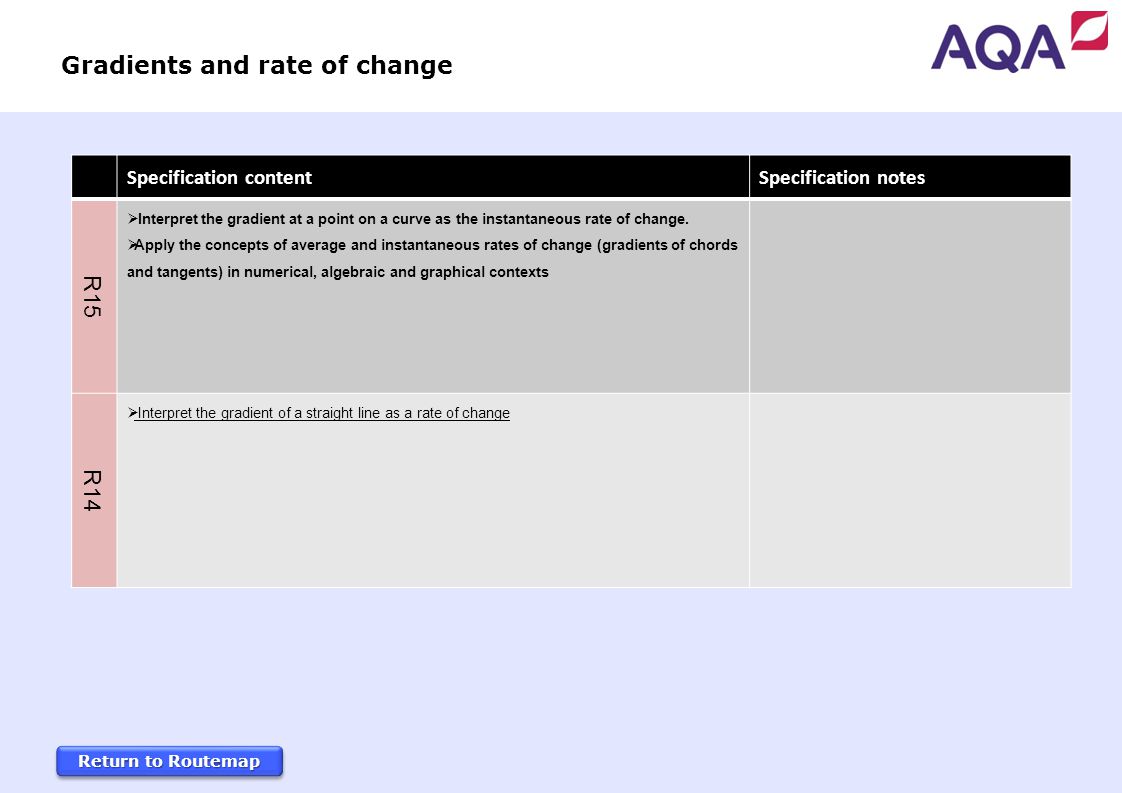Click the empty notes cell for R14

[x=910, y=490]
